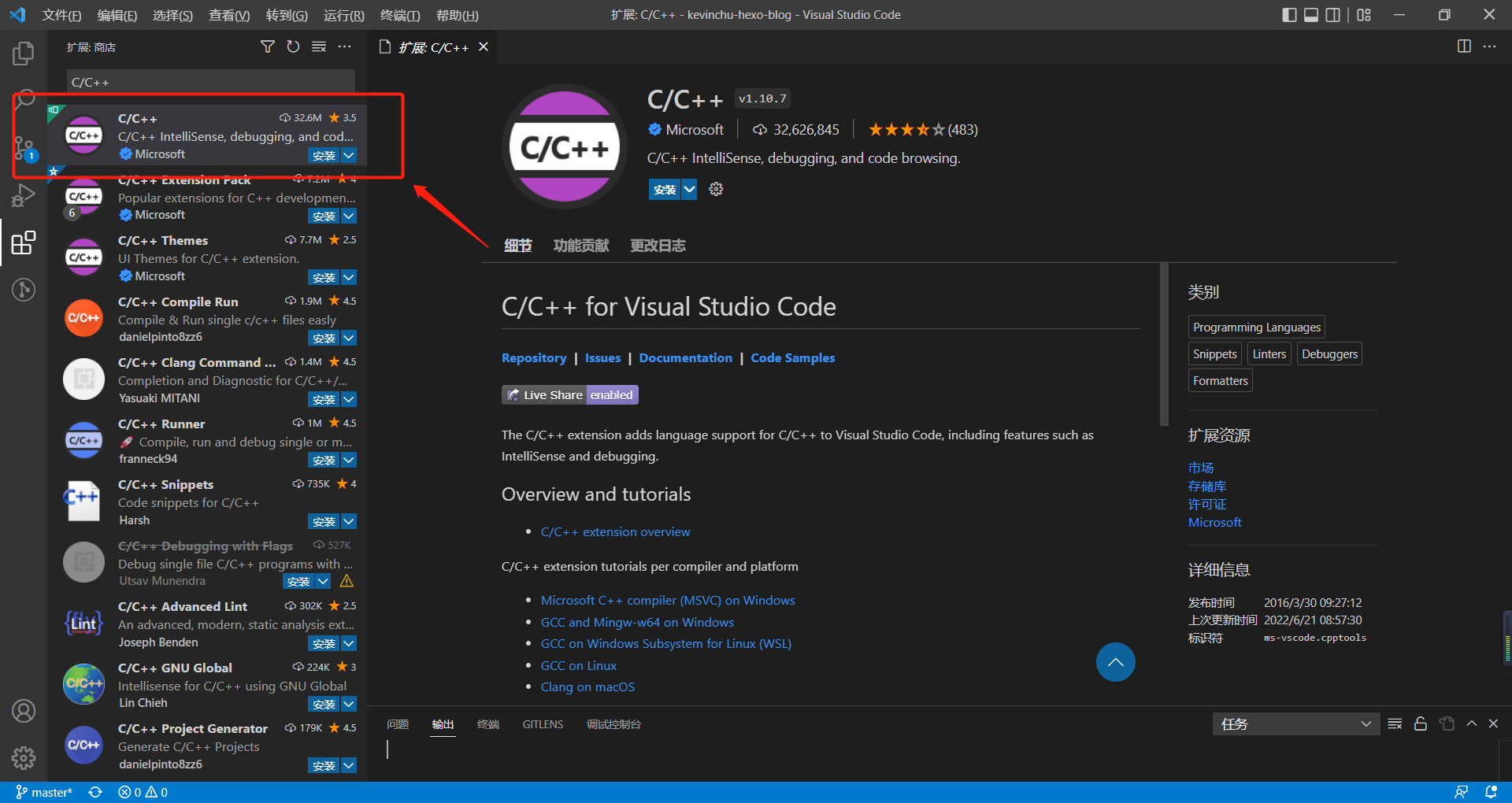The image size is (1512, 803).
Task: Click the extension details vertical scrollbar
Action: pos(1164,344)
